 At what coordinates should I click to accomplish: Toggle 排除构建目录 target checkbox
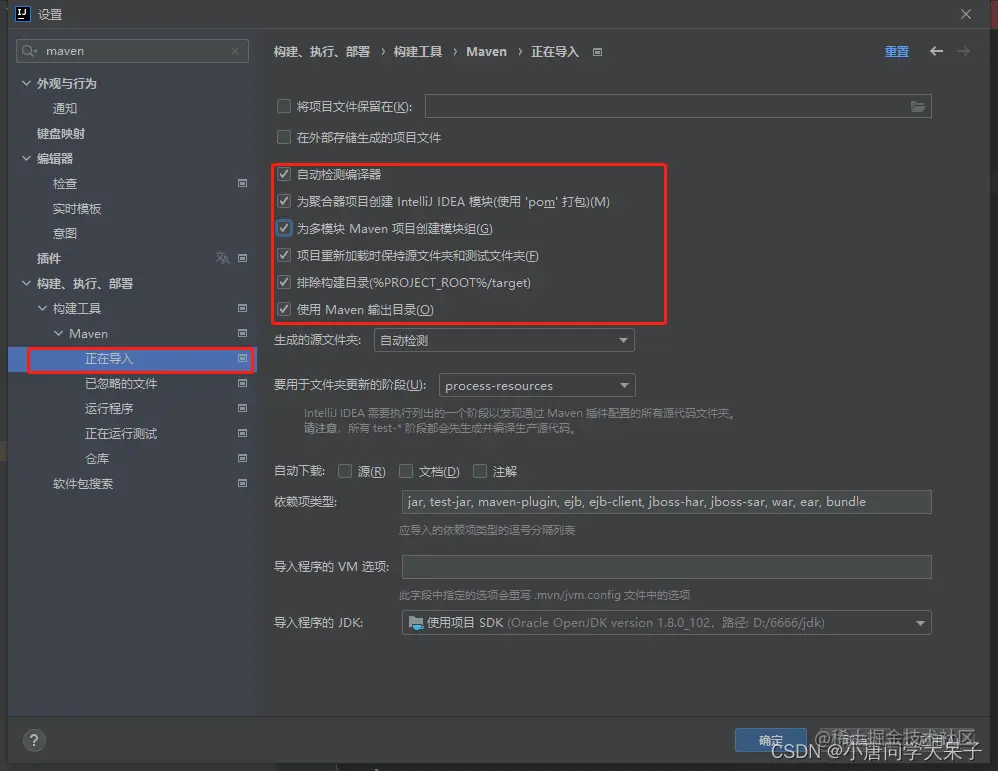click(x=284, y=282)
